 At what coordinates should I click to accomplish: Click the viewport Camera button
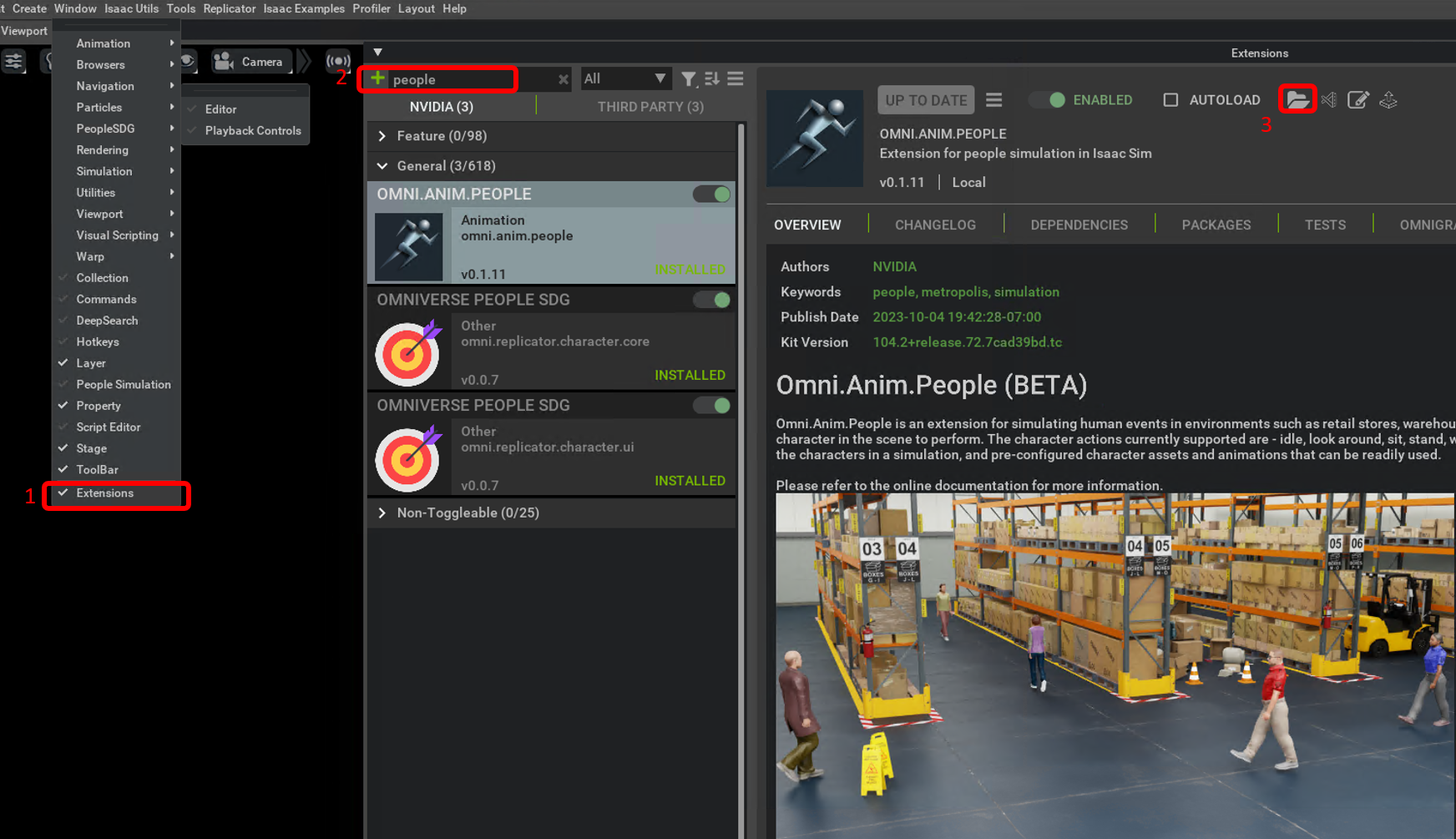[250, 61]
